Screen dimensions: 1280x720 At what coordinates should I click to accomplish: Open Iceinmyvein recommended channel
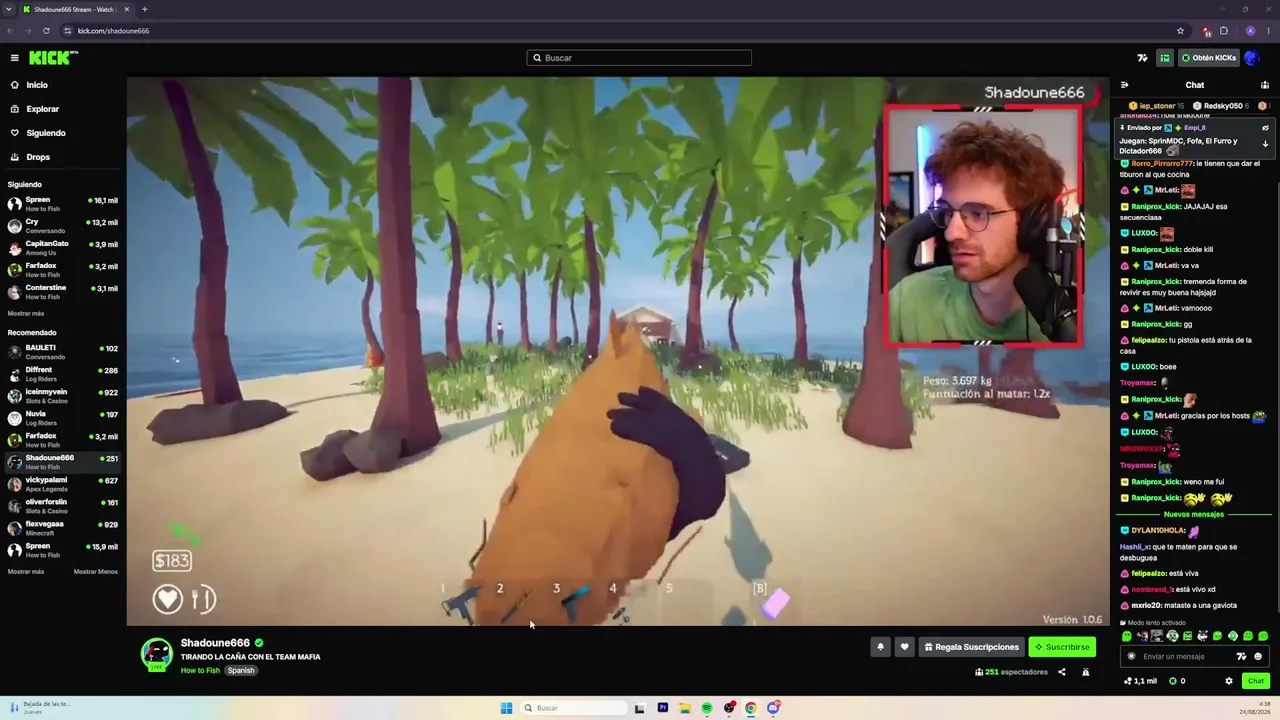[64, 396]
